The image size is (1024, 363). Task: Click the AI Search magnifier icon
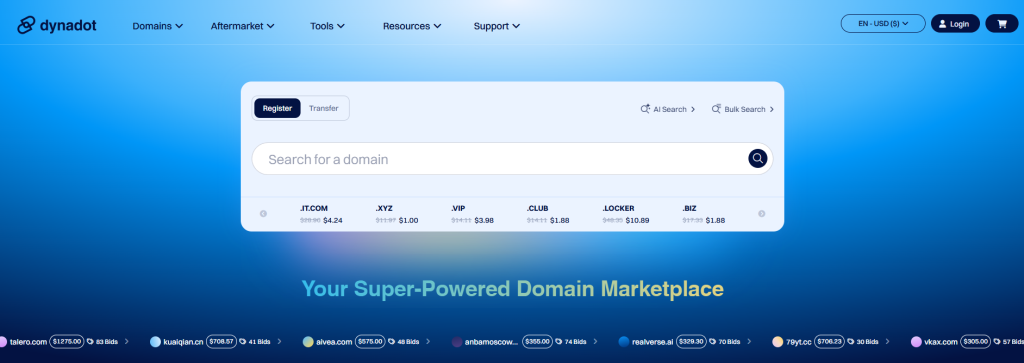click(645, 109)
